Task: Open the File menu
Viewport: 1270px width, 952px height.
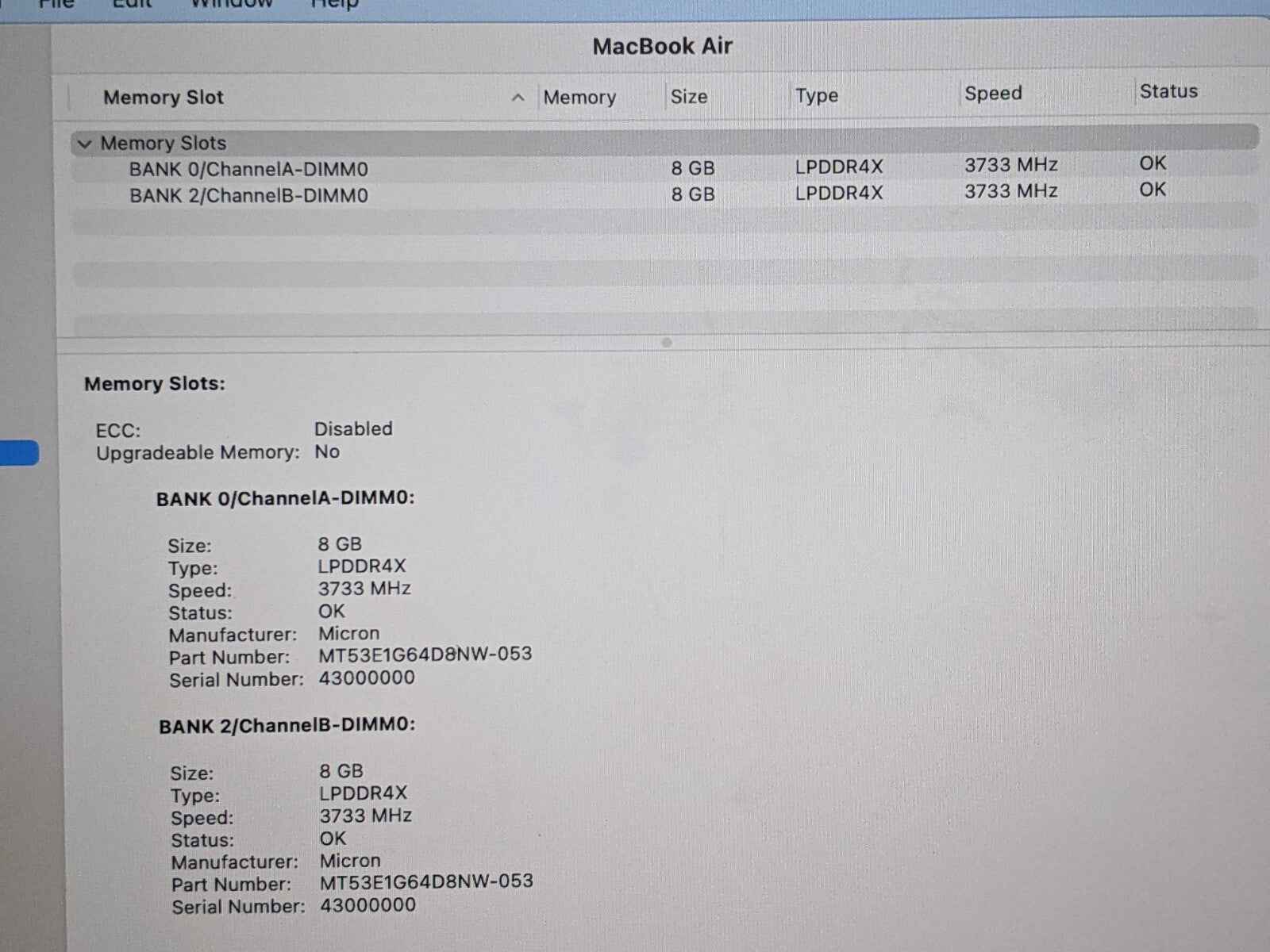Action: tap(56, 5)
